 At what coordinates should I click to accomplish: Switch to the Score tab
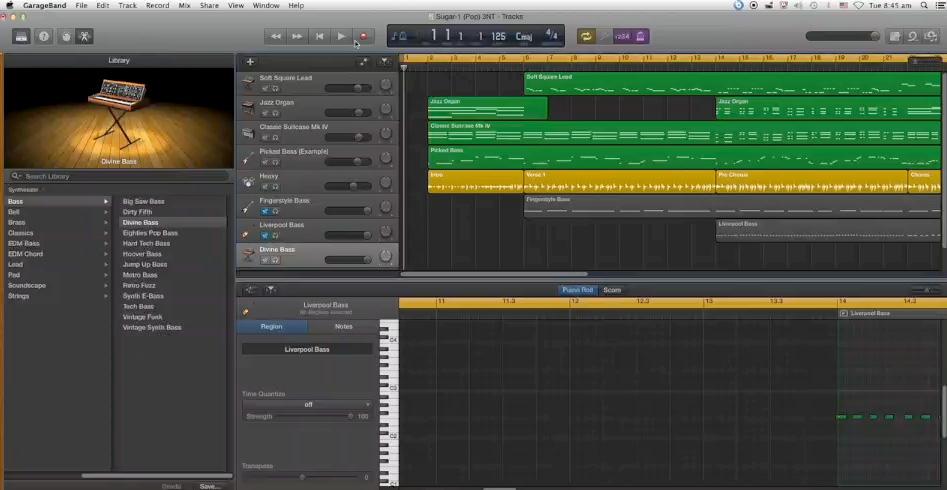point(612,290)
